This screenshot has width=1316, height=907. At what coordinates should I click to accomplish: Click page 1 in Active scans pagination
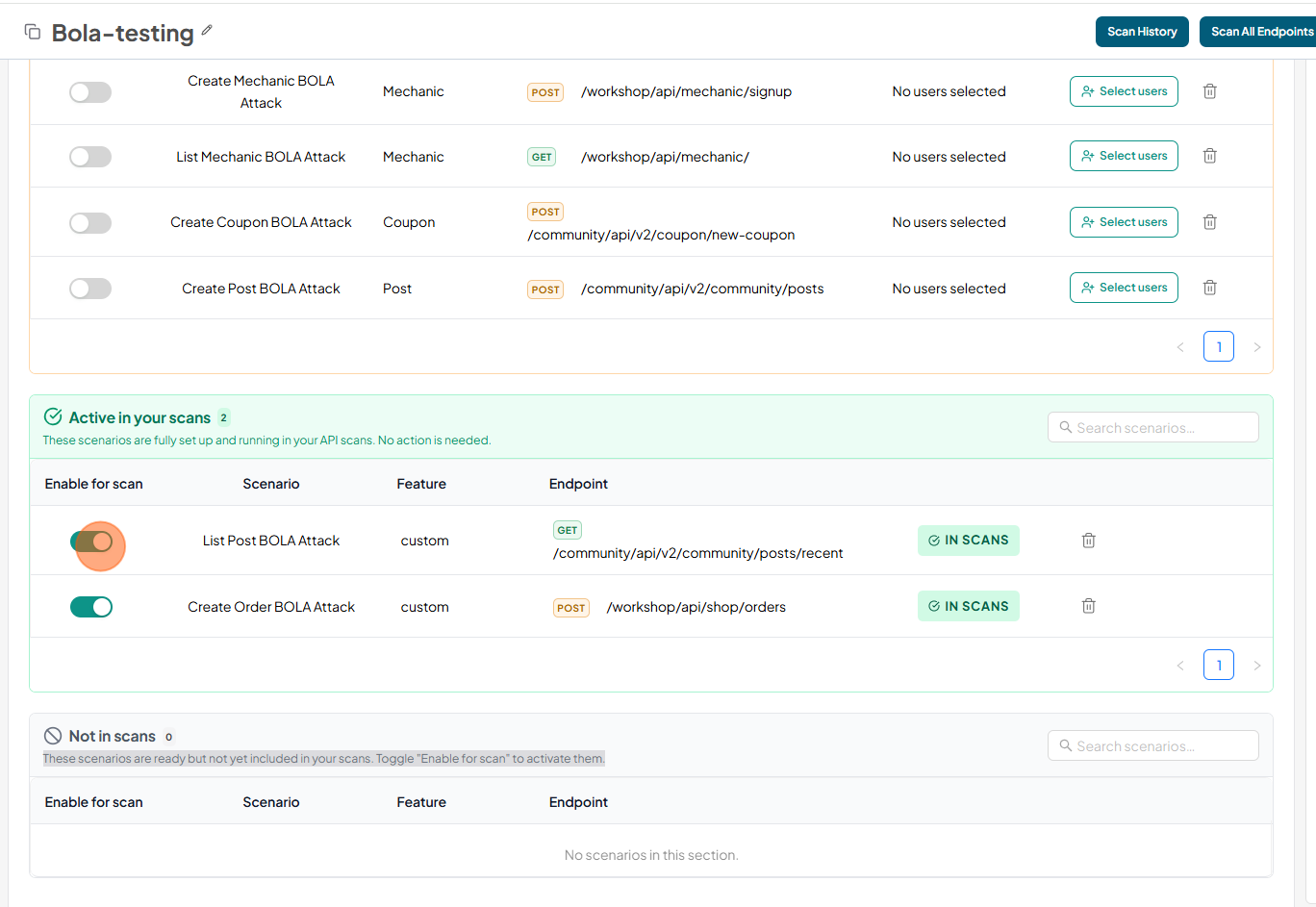click(1219, 666)
